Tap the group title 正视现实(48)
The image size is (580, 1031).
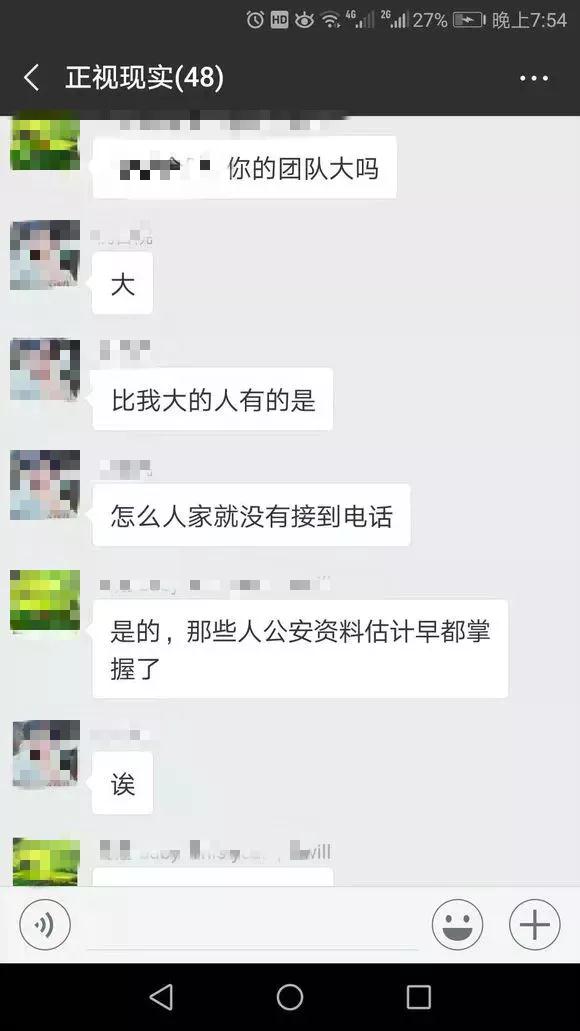click(x=145, y=78)
